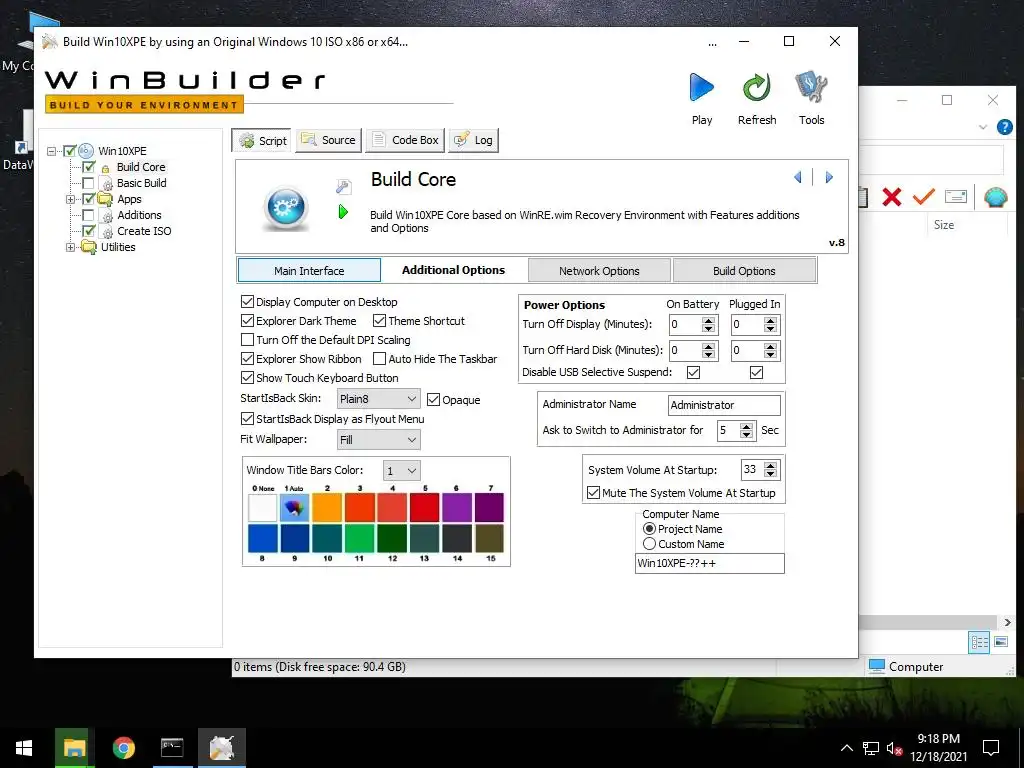This screenshot has height=768, width=1024.
Task: Select Basic Build in the tree
Action: click(x=141, y=183)
